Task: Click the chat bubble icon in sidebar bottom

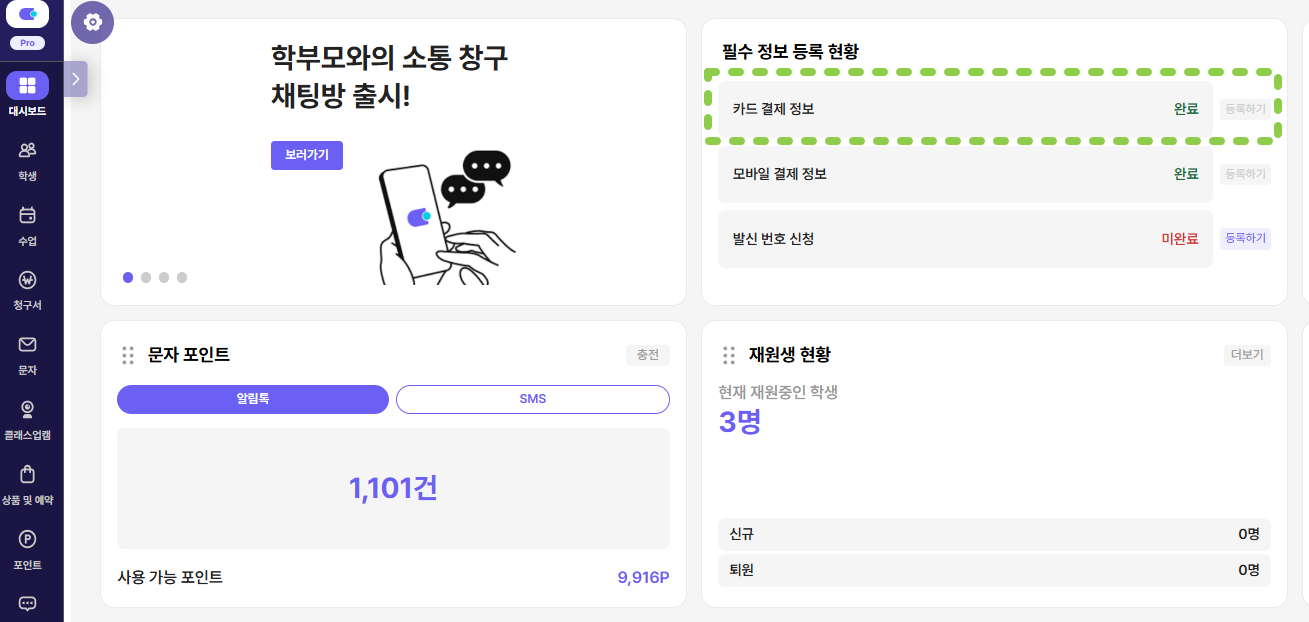Action: (27, 604)
